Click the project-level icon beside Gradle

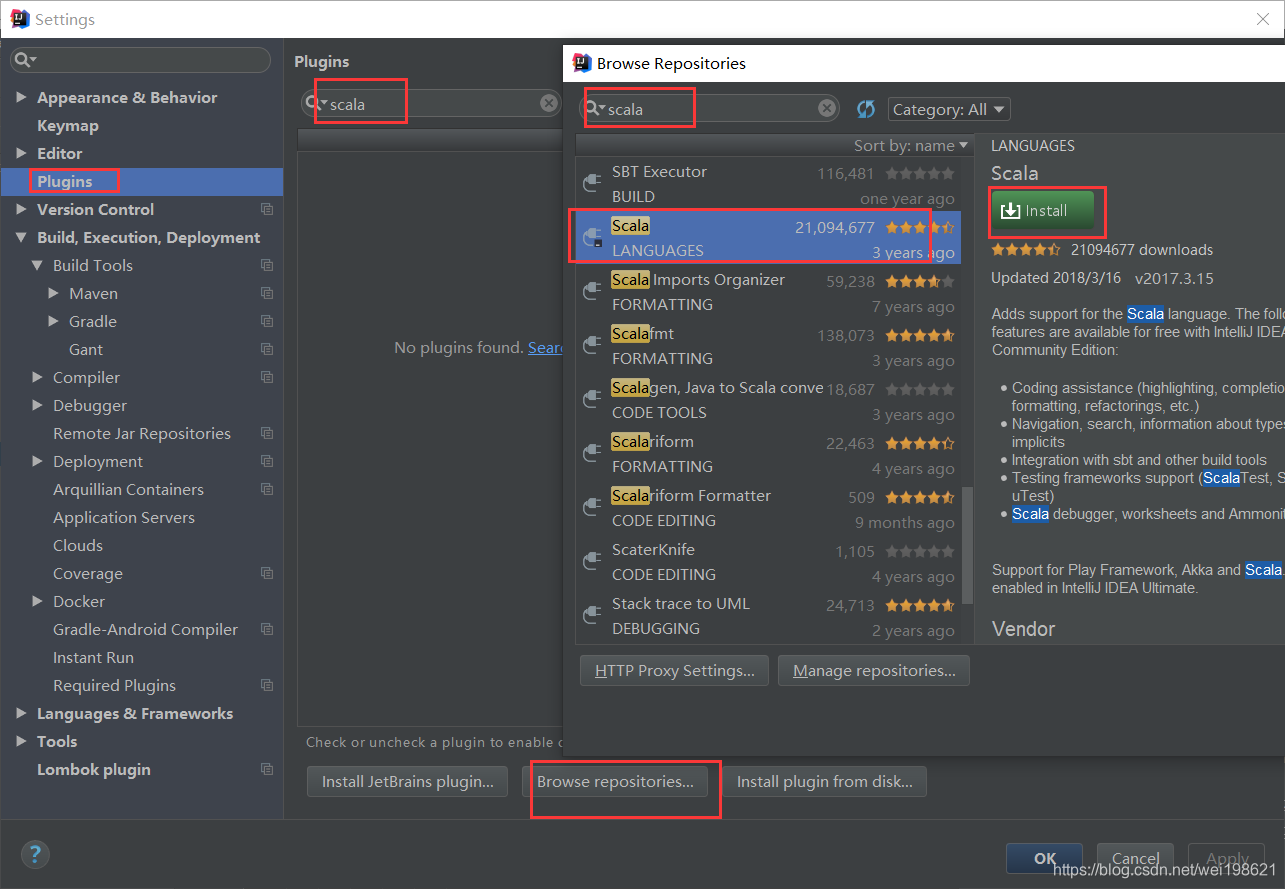(267, 321)
